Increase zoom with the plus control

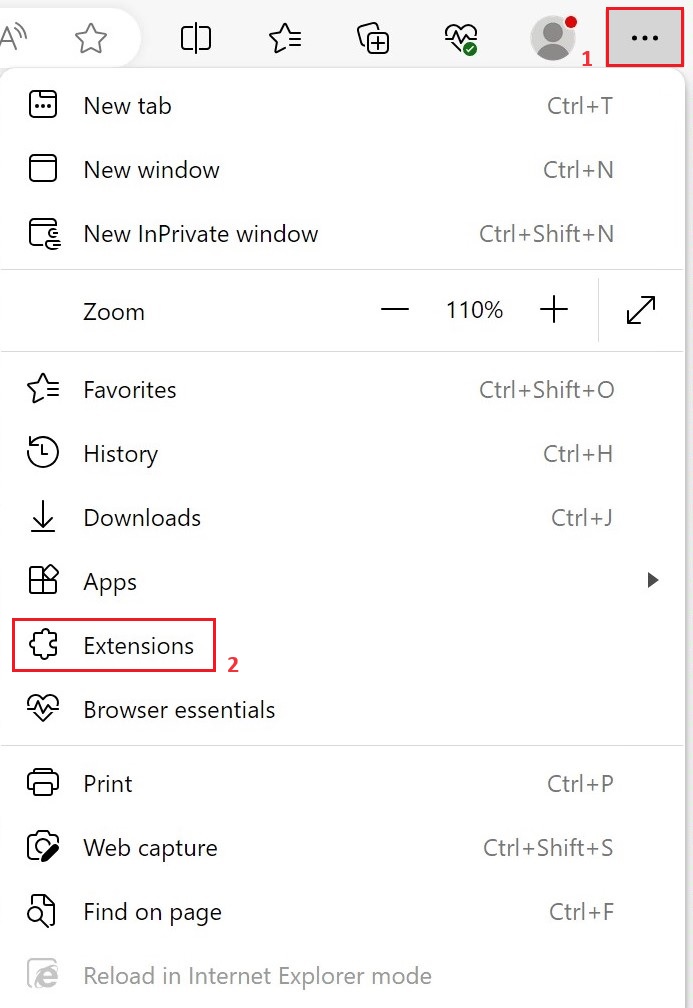coord(554,310)
